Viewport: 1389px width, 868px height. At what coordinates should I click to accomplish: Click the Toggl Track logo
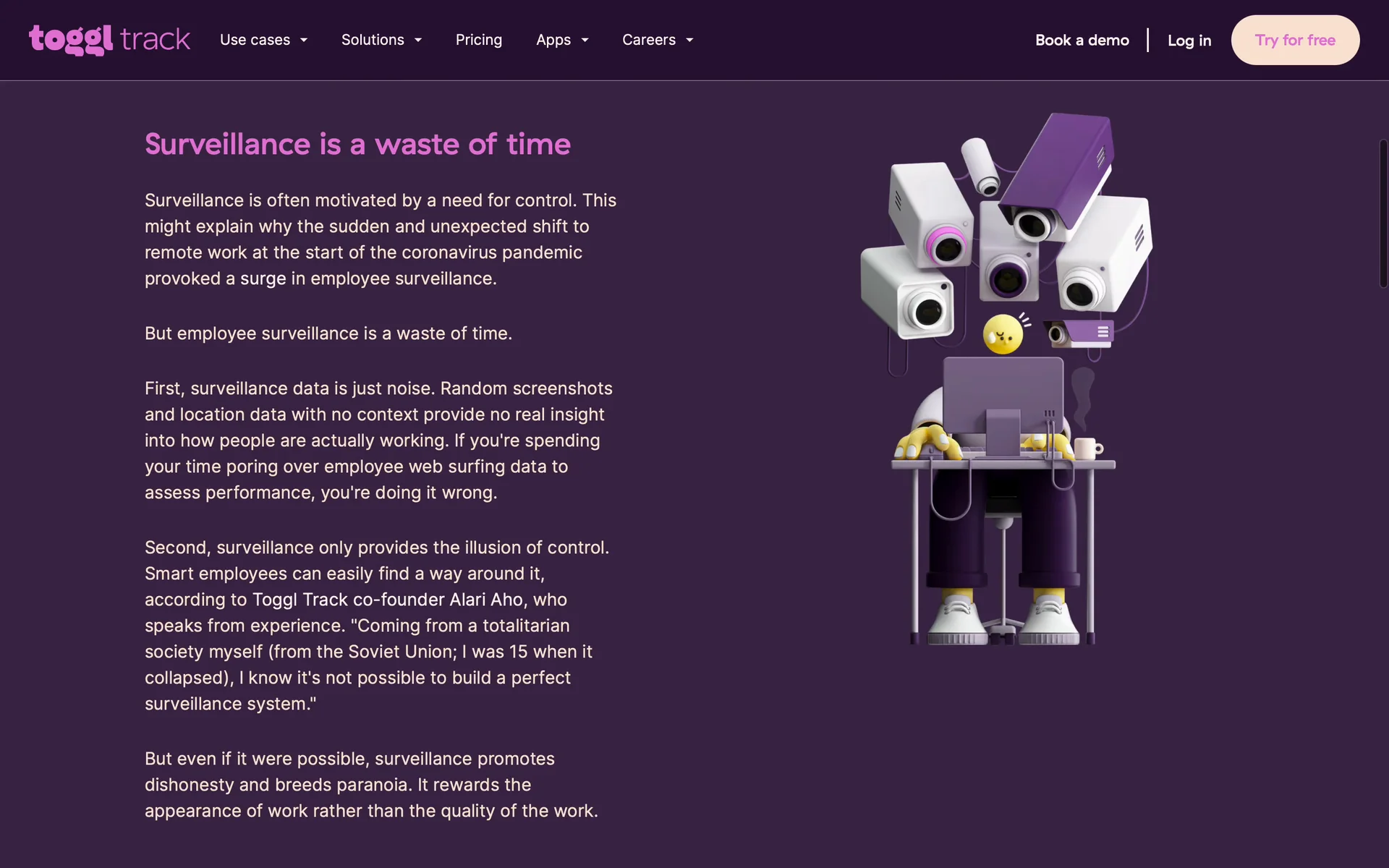[x=109, y=40]
